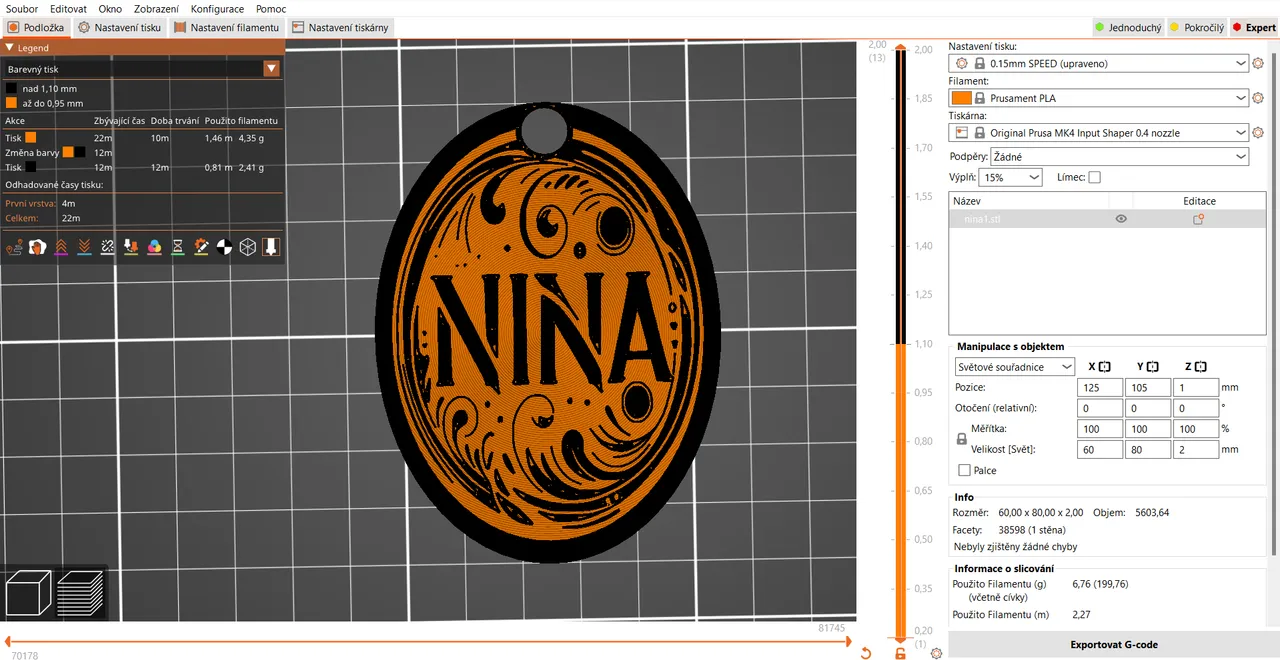Click the Y axis mirror icon

[x=1153, y=367]
